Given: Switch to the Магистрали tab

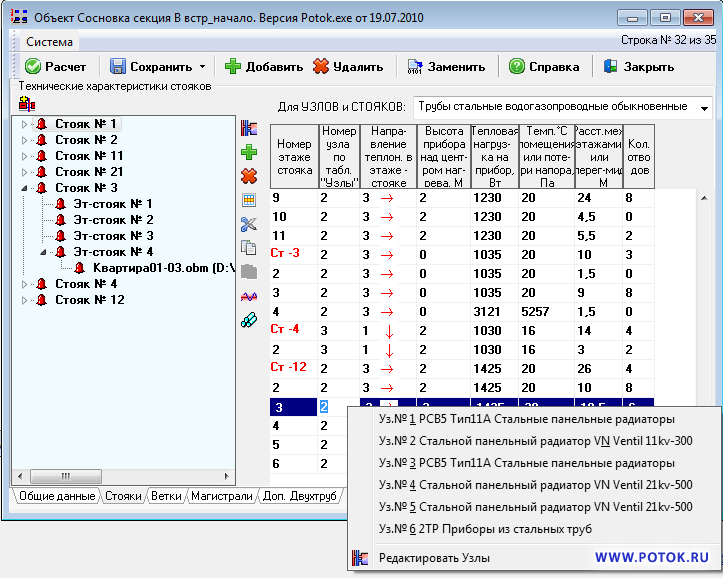Looking at the screenshot, I should (222, 496).
